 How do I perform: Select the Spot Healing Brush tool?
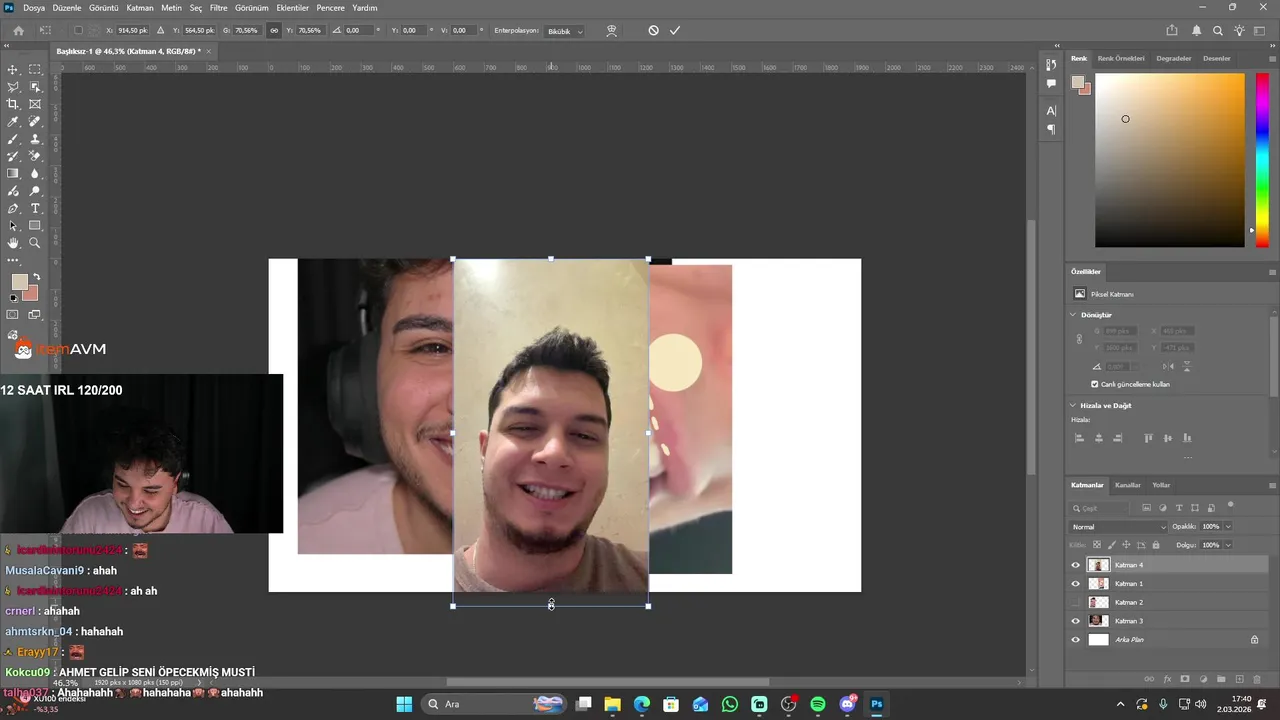pos(35,122)
